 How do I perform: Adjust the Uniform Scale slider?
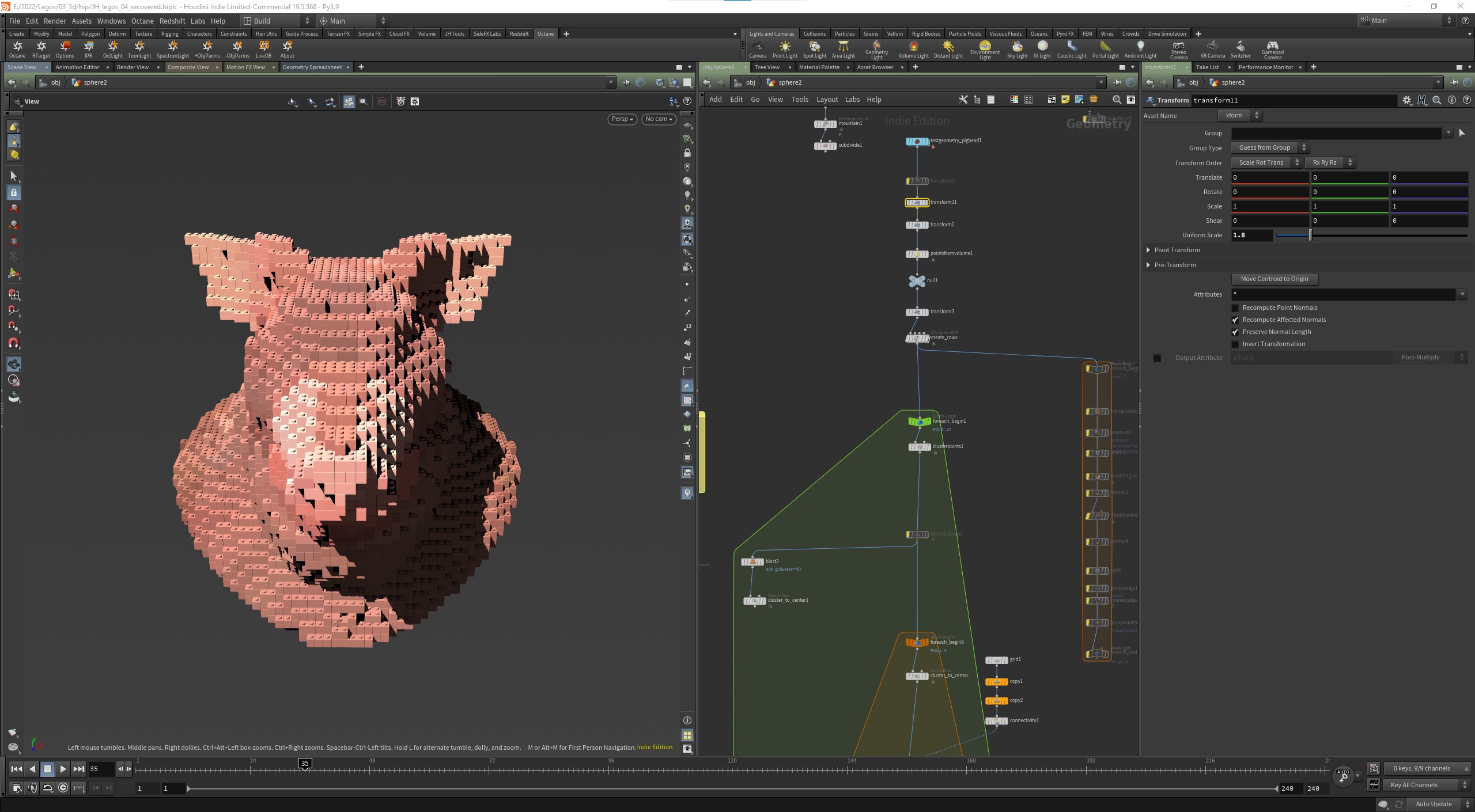point(1371,236)
